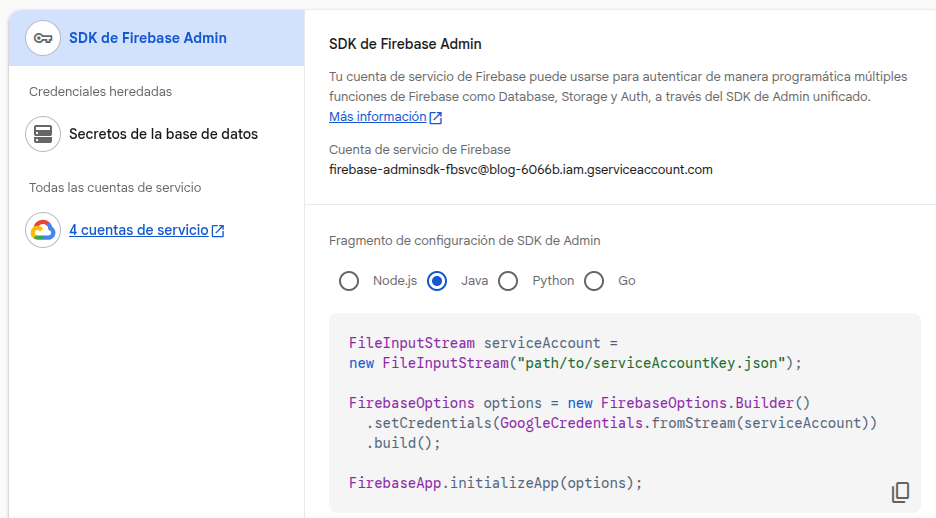The image size is (936, 518).
Task: Click the FirebaseApp.initializeApp(options) code line
Action: click(x=495, y=483)
